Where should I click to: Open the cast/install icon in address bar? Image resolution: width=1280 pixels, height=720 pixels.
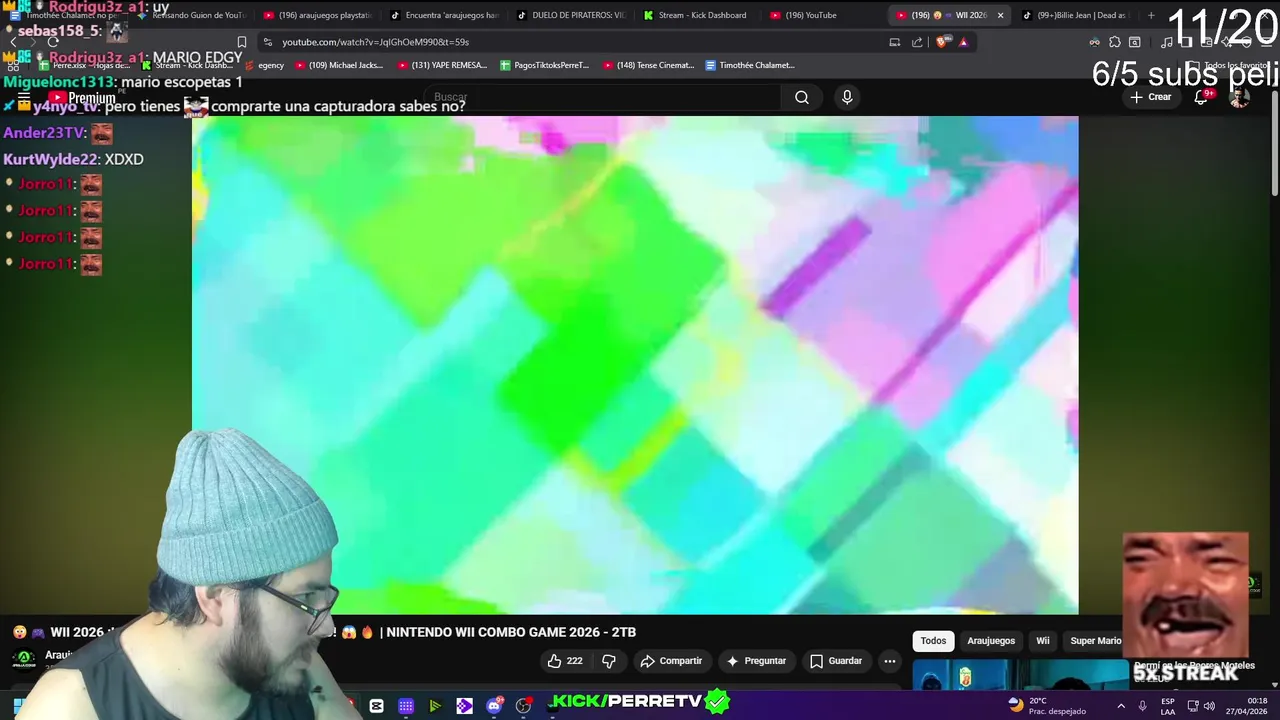(x=894, y=42)
